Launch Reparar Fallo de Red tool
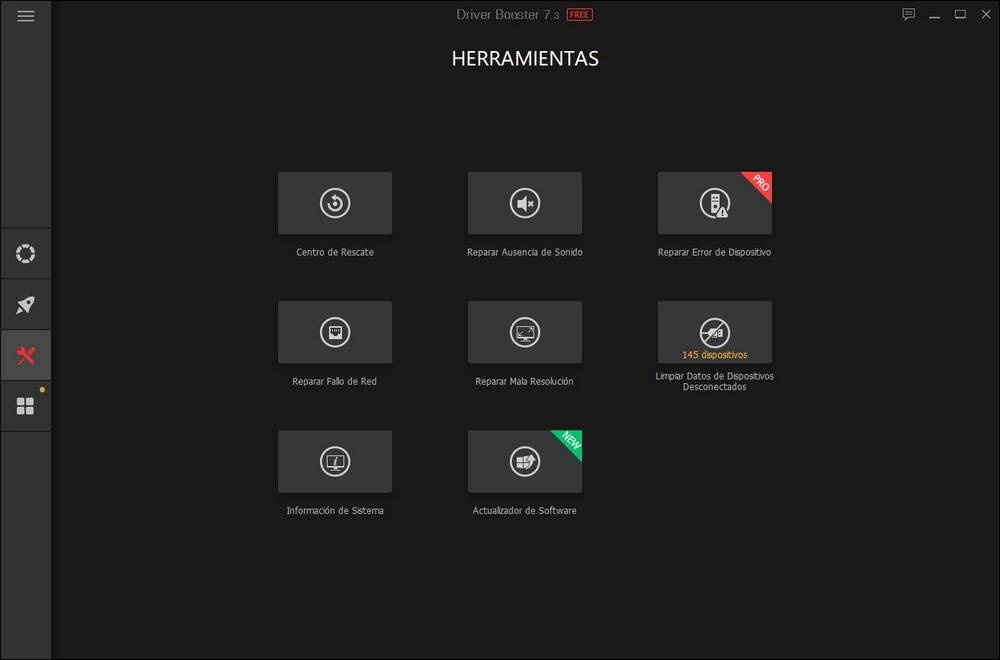1000x660 pixels. (x=335, y=332)
